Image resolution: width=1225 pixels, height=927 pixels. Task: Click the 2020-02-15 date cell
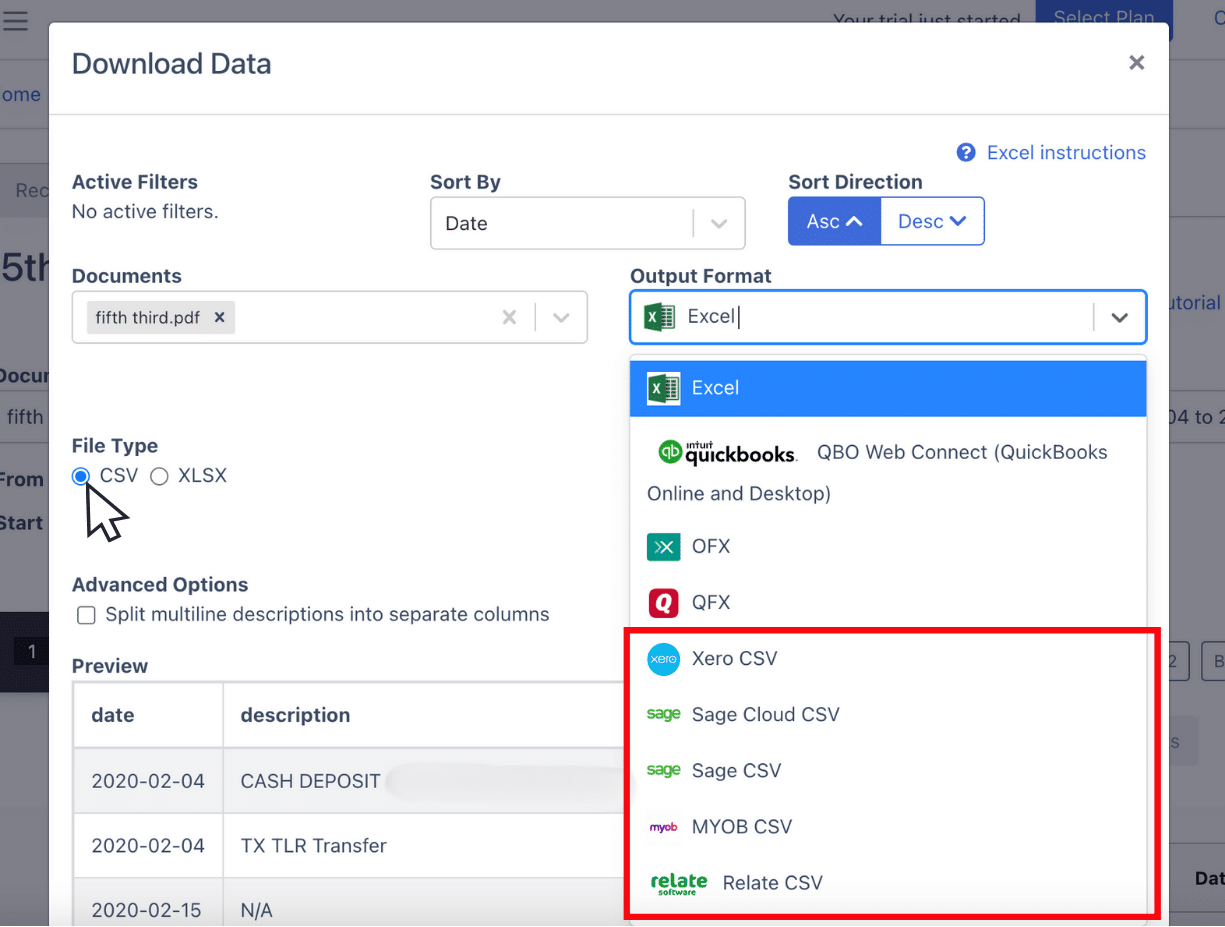pos(147,905)
